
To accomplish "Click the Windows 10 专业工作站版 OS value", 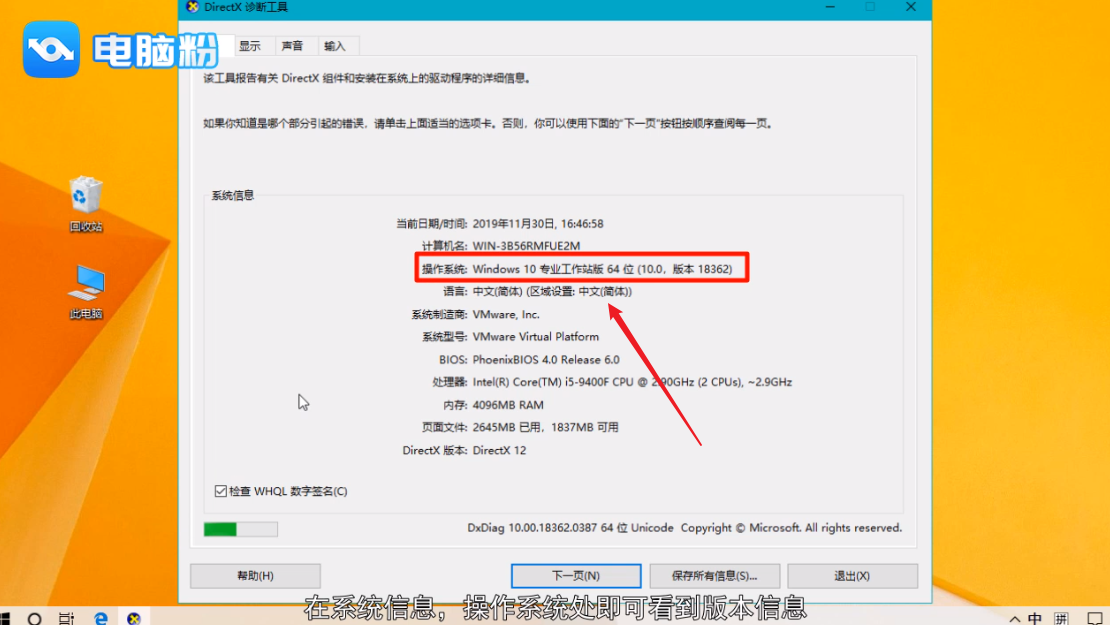I will tap(602, 269).
